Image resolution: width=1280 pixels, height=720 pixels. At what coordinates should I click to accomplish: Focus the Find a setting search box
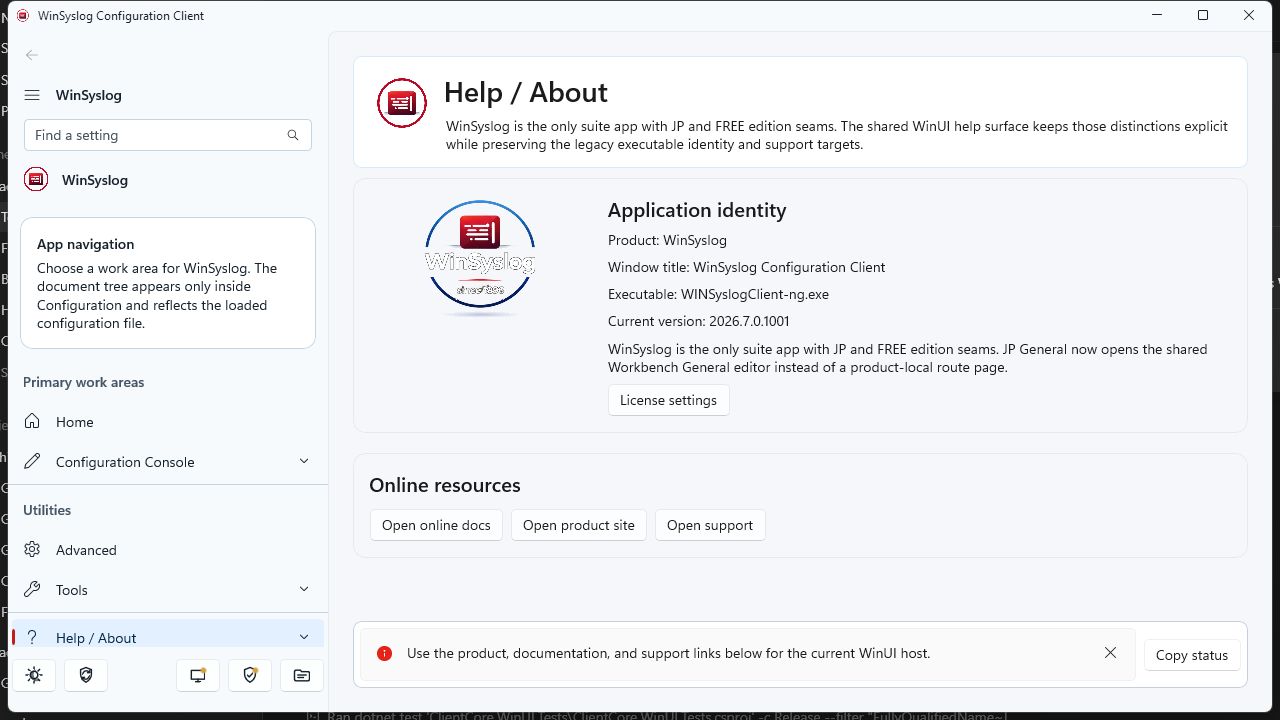(168, 135)
